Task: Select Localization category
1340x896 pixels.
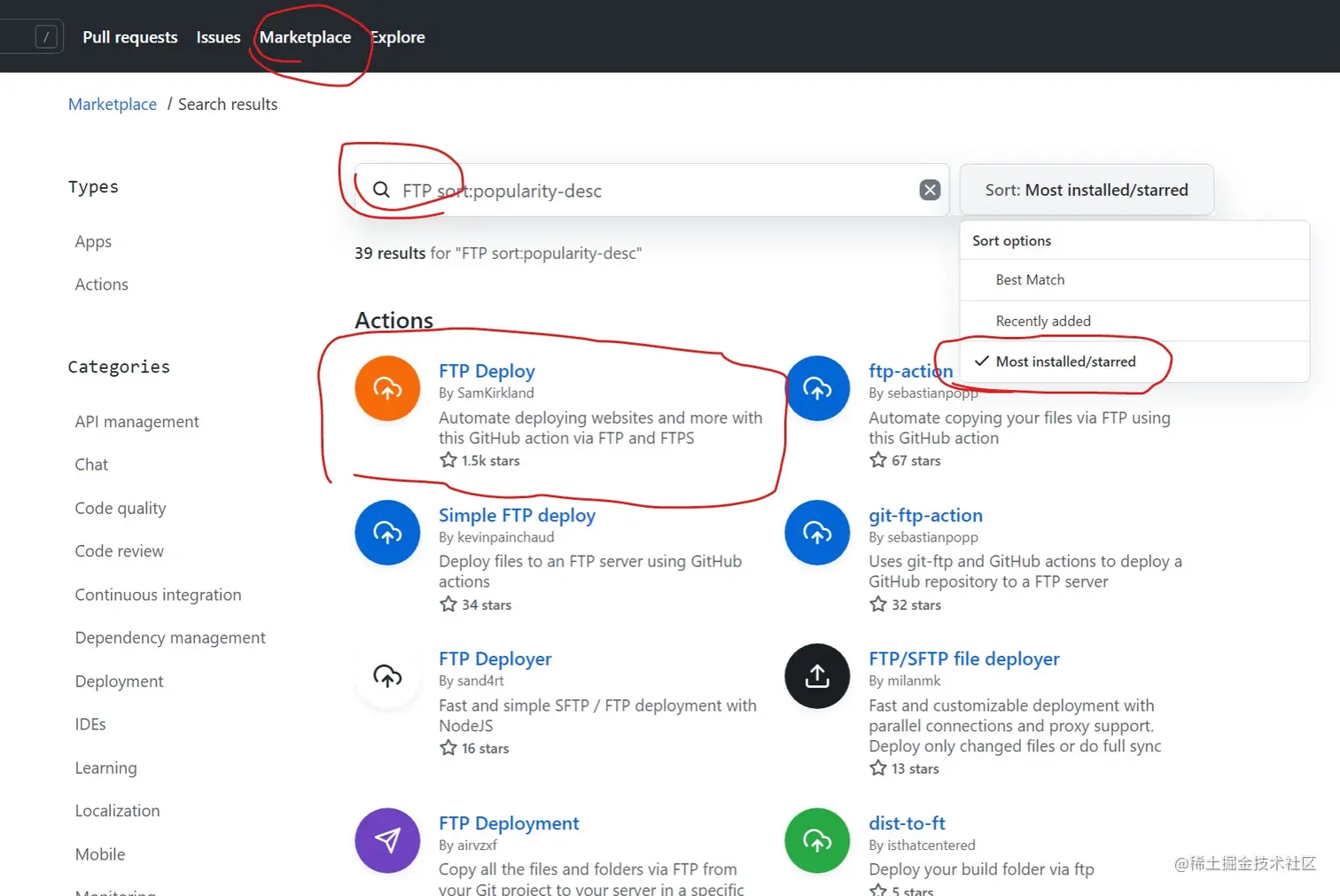Action: click(x=118, y=811)
